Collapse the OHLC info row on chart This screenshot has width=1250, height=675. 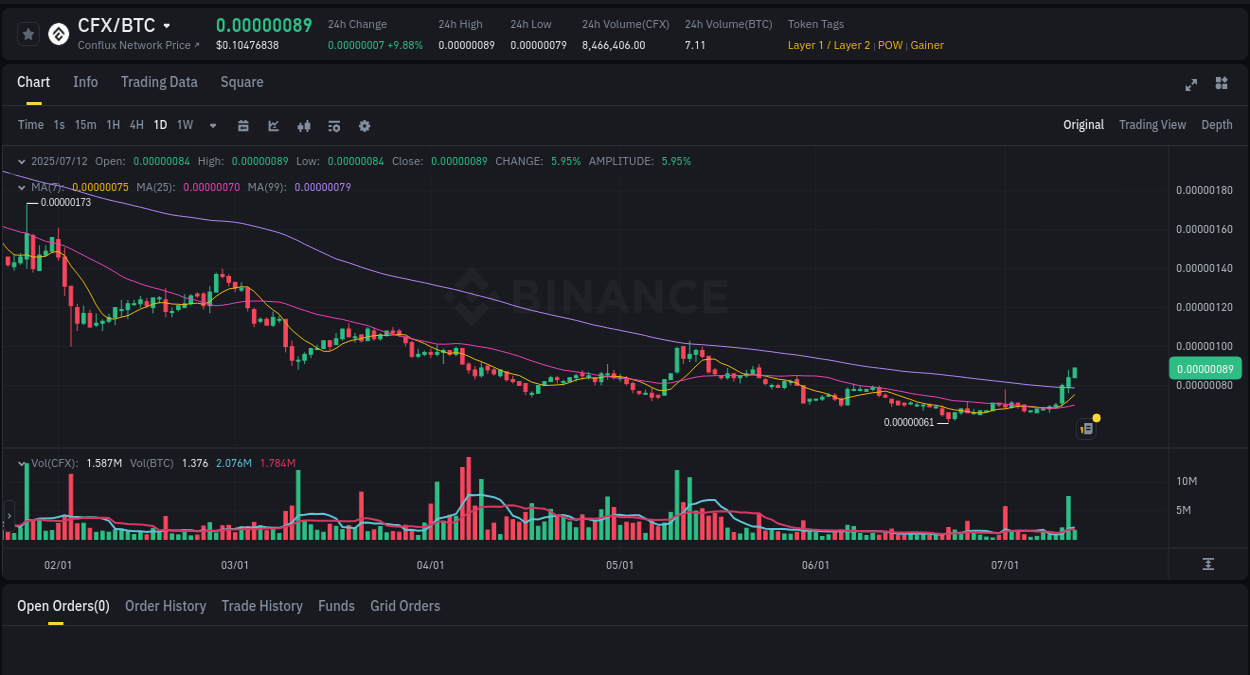pos(20,161)
